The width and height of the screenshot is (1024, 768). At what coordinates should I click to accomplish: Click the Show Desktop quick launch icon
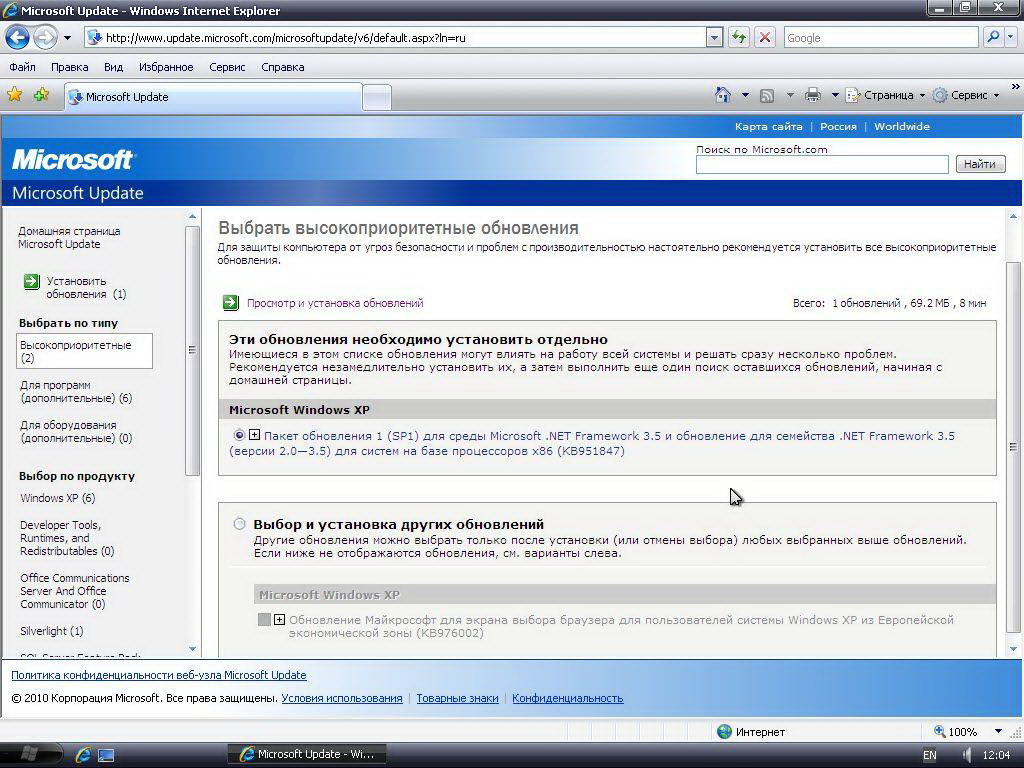click(106, 755)
